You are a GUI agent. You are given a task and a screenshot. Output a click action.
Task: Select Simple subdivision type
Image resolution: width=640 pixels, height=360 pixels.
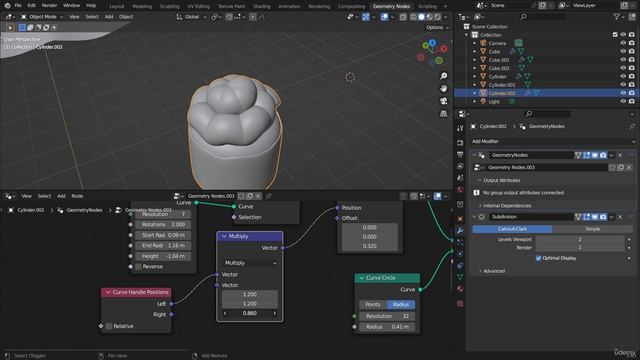tap(592, 229)
